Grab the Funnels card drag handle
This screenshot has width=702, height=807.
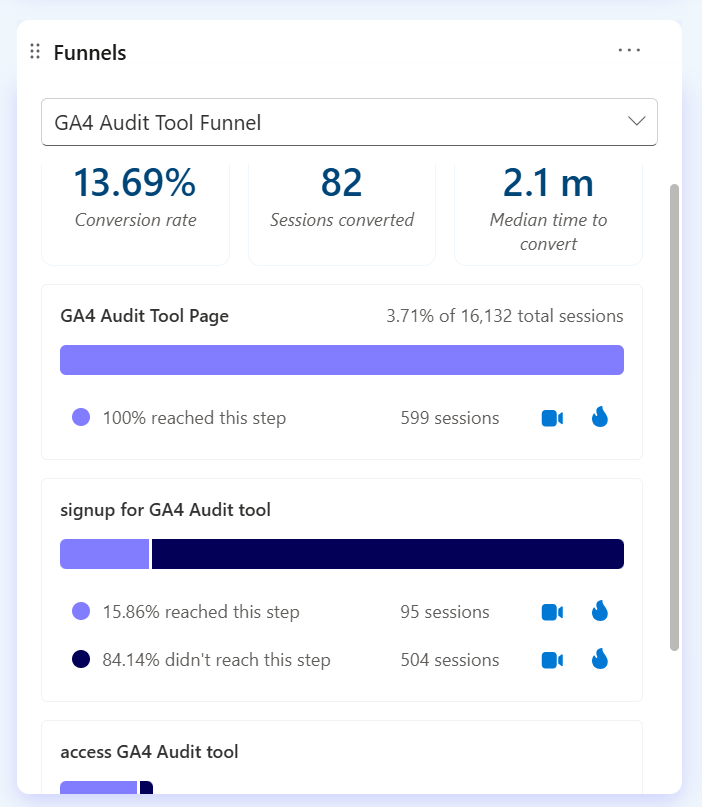point(35,51)
